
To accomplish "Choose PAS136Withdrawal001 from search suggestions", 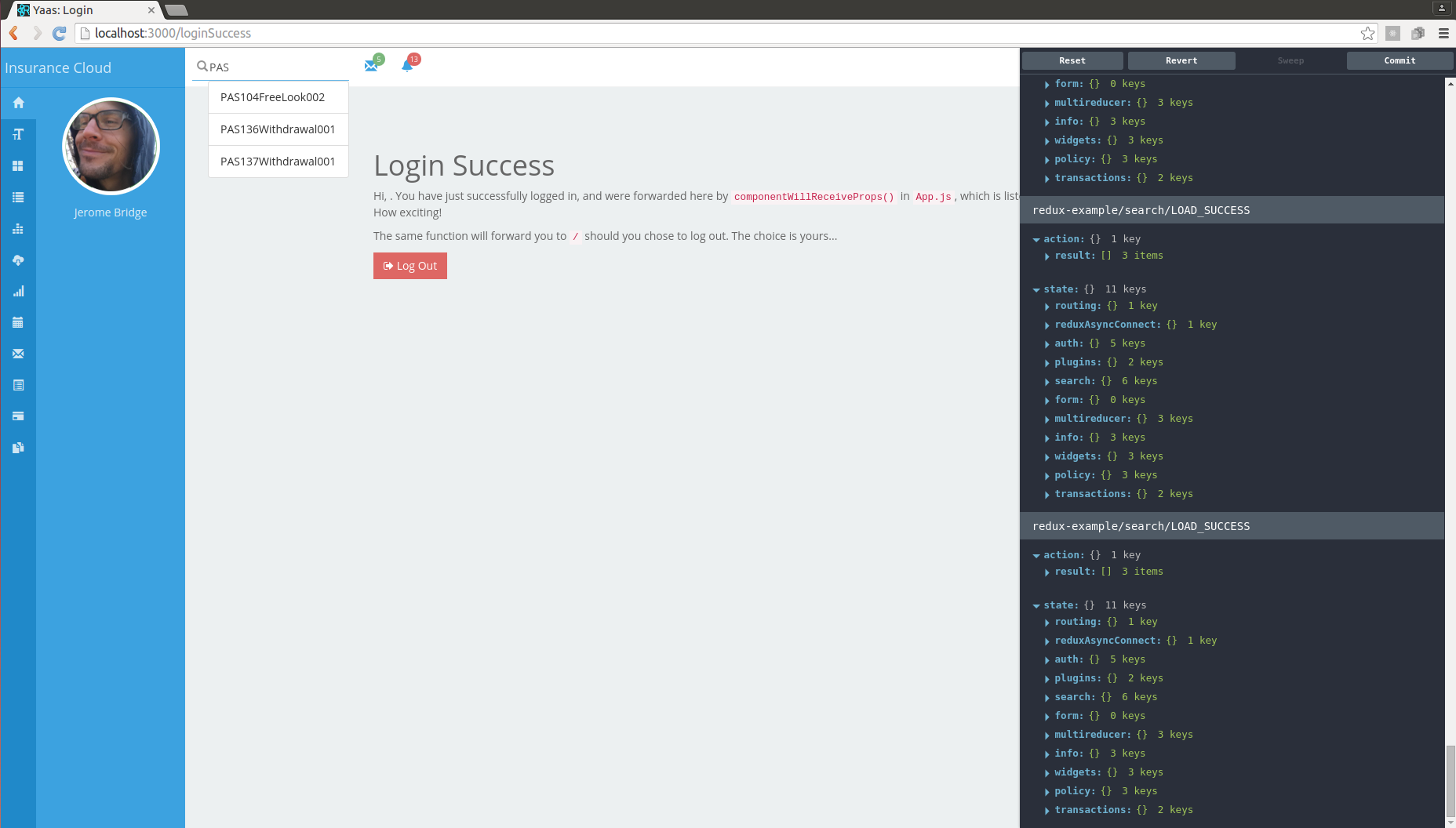I will click(278, 129).
